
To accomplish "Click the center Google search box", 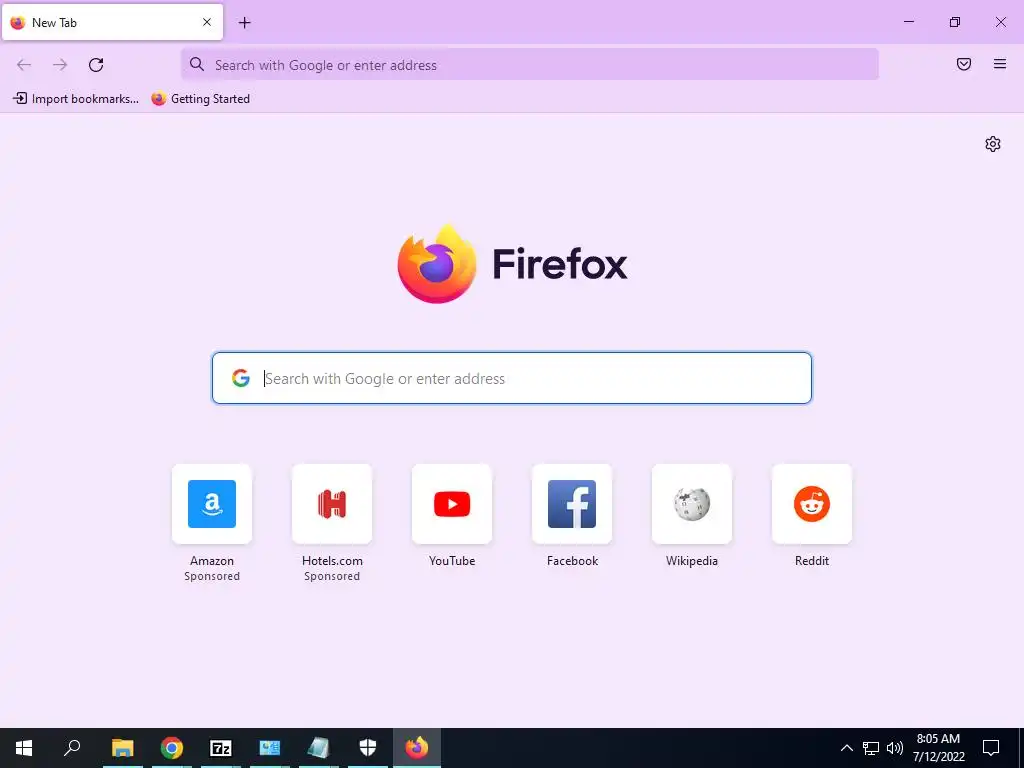I will pos(512,378).
